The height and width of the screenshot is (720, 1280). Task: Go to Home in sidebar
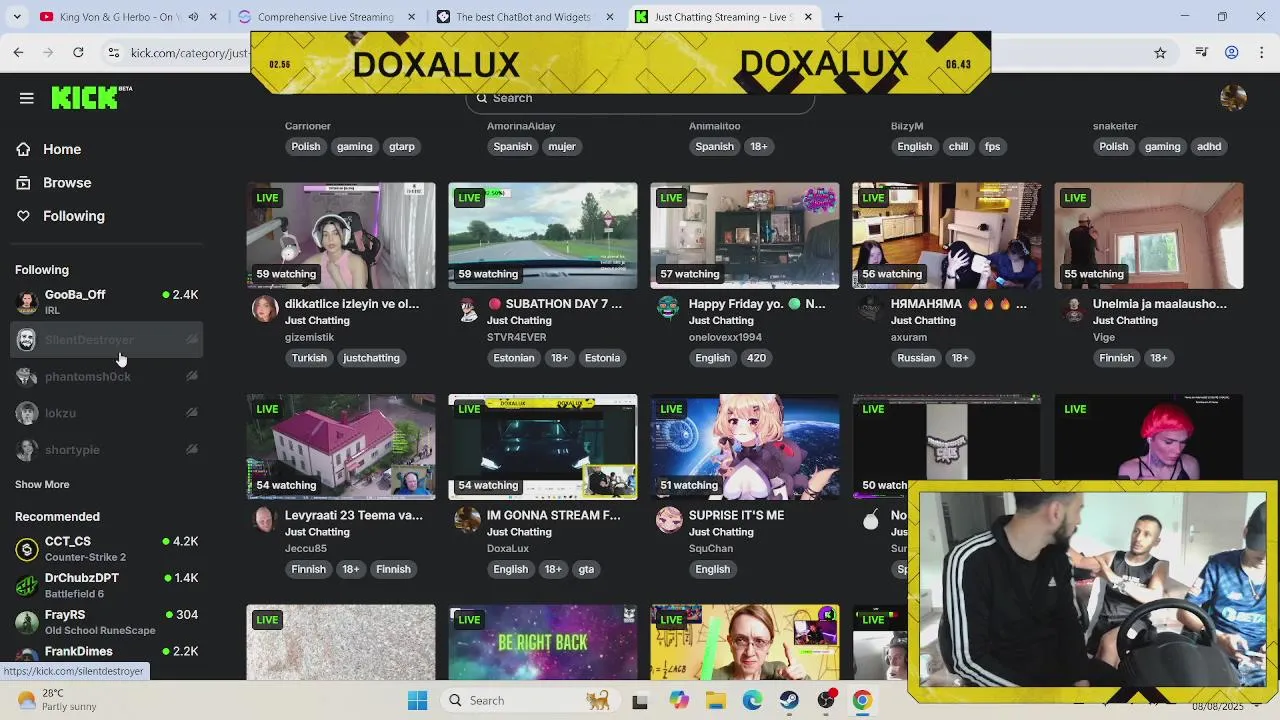click(62, 149)
